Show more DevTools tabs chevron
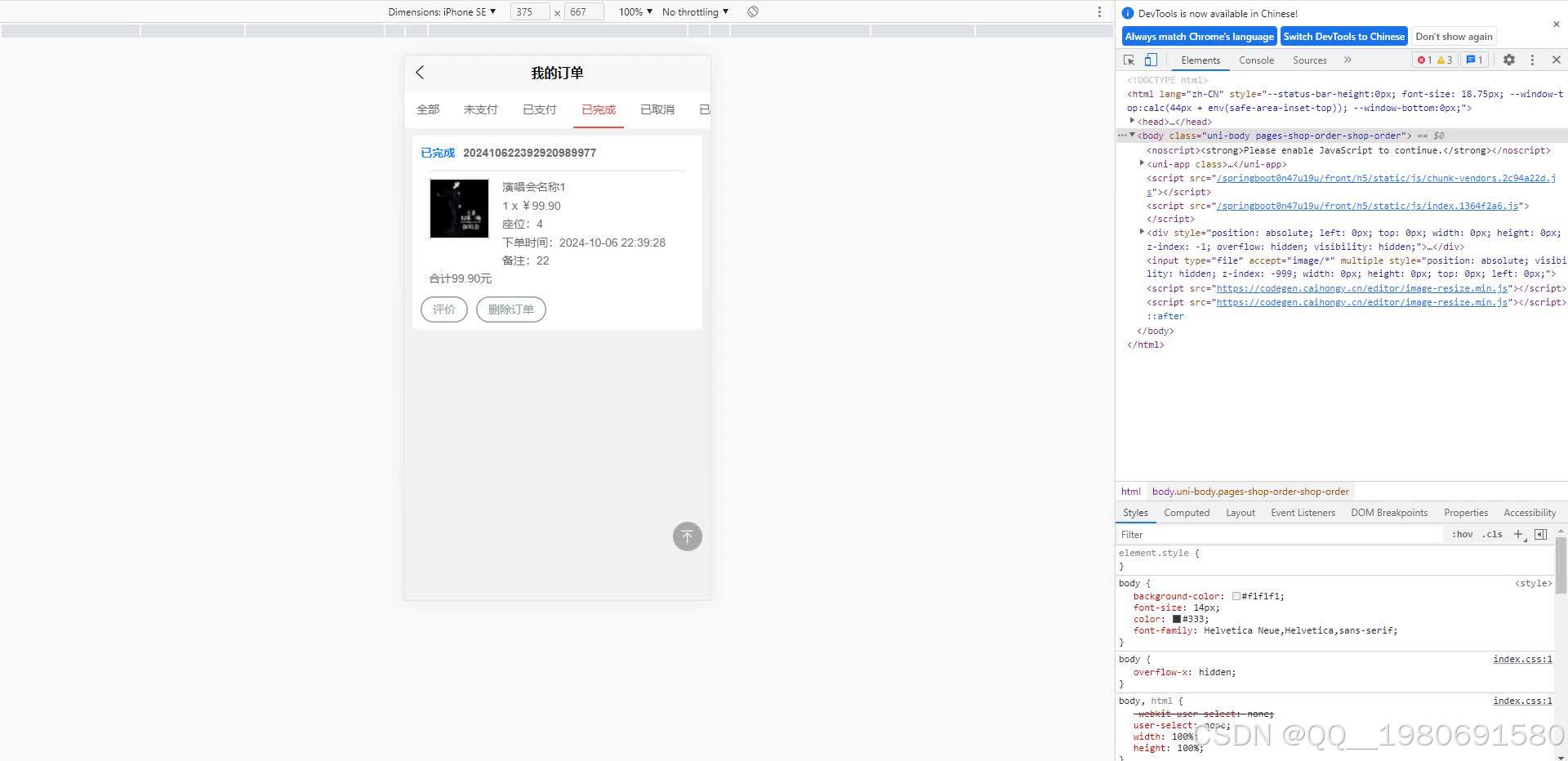Viewport: 1568px width, 761px height. tap(1347, 60)
